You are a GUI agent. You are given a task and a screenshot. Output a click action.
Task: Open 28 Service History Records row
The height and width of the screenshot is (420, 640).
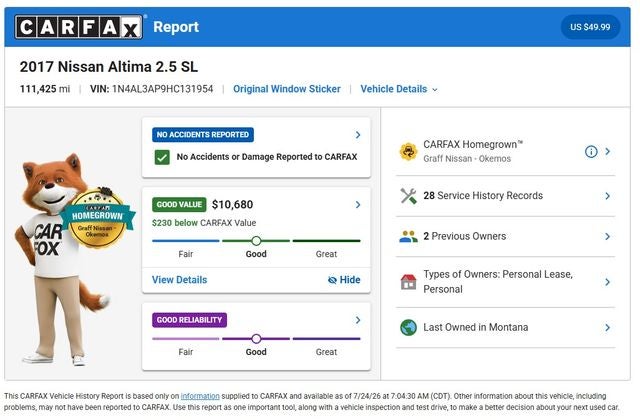(x=505, y=196)
